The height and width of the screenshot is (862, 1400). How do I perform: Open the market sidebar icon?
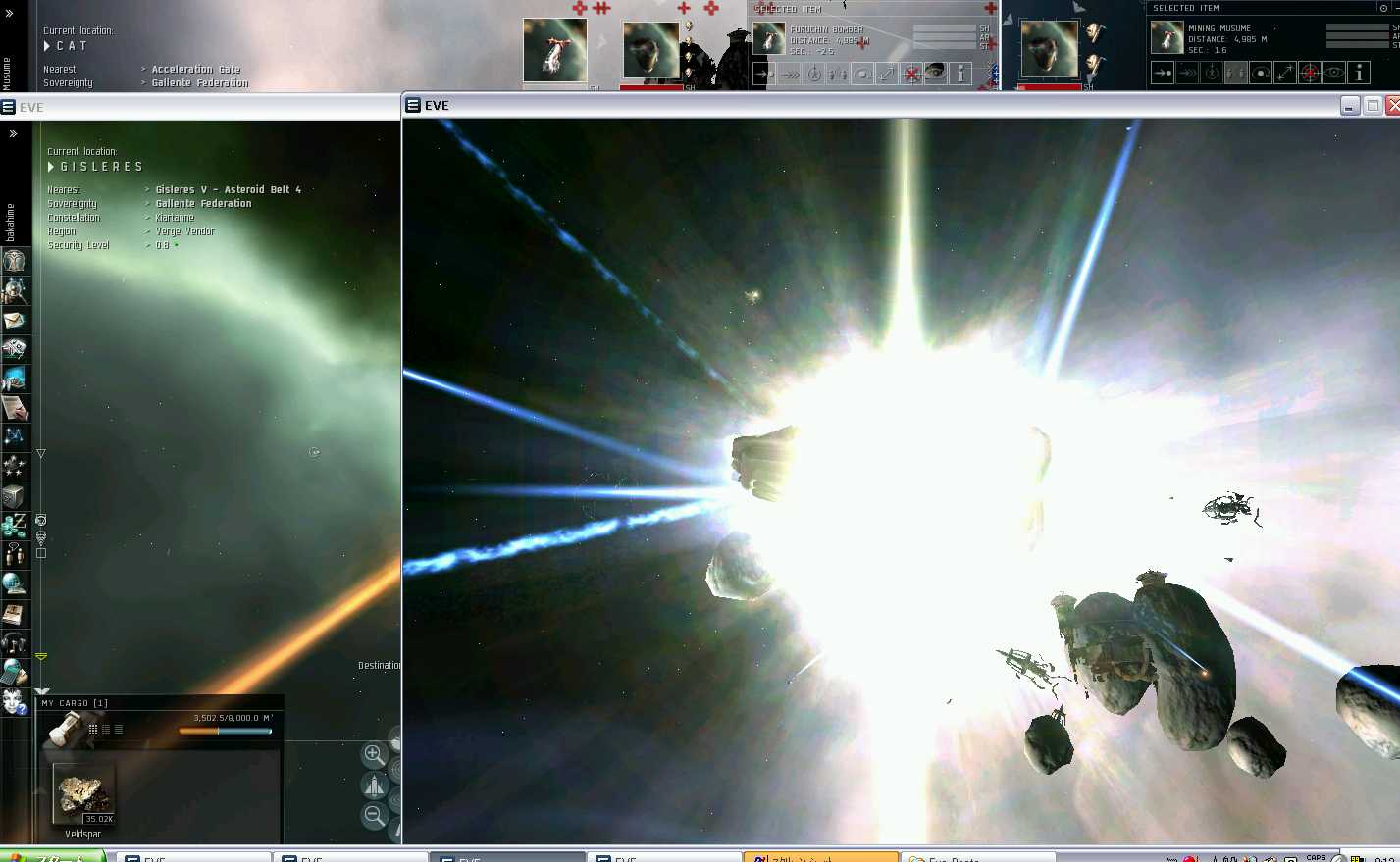pos(15,379)
